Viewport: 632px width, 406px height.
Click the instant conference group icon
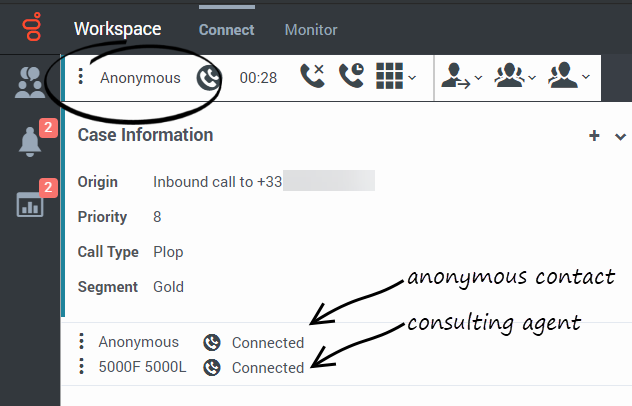pyautogui.click(x=509, y=75)
